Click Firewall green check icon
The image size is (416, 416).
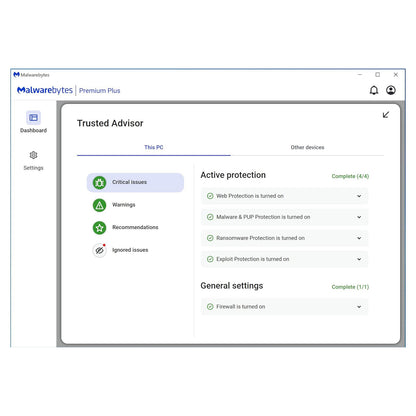click(x=210, y=307)
